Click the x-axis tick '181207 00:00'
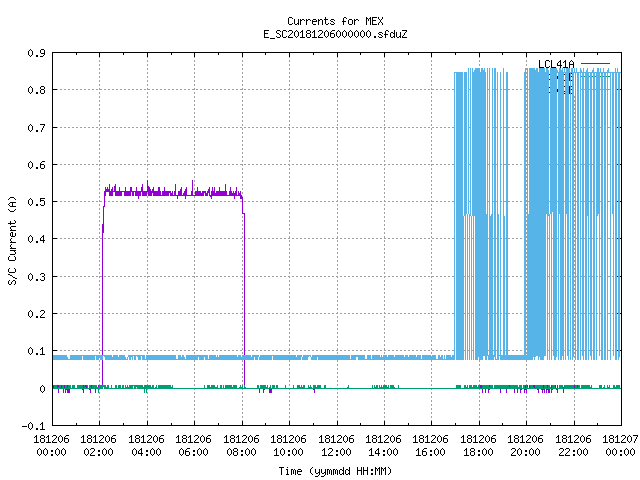 click(620, 446)
